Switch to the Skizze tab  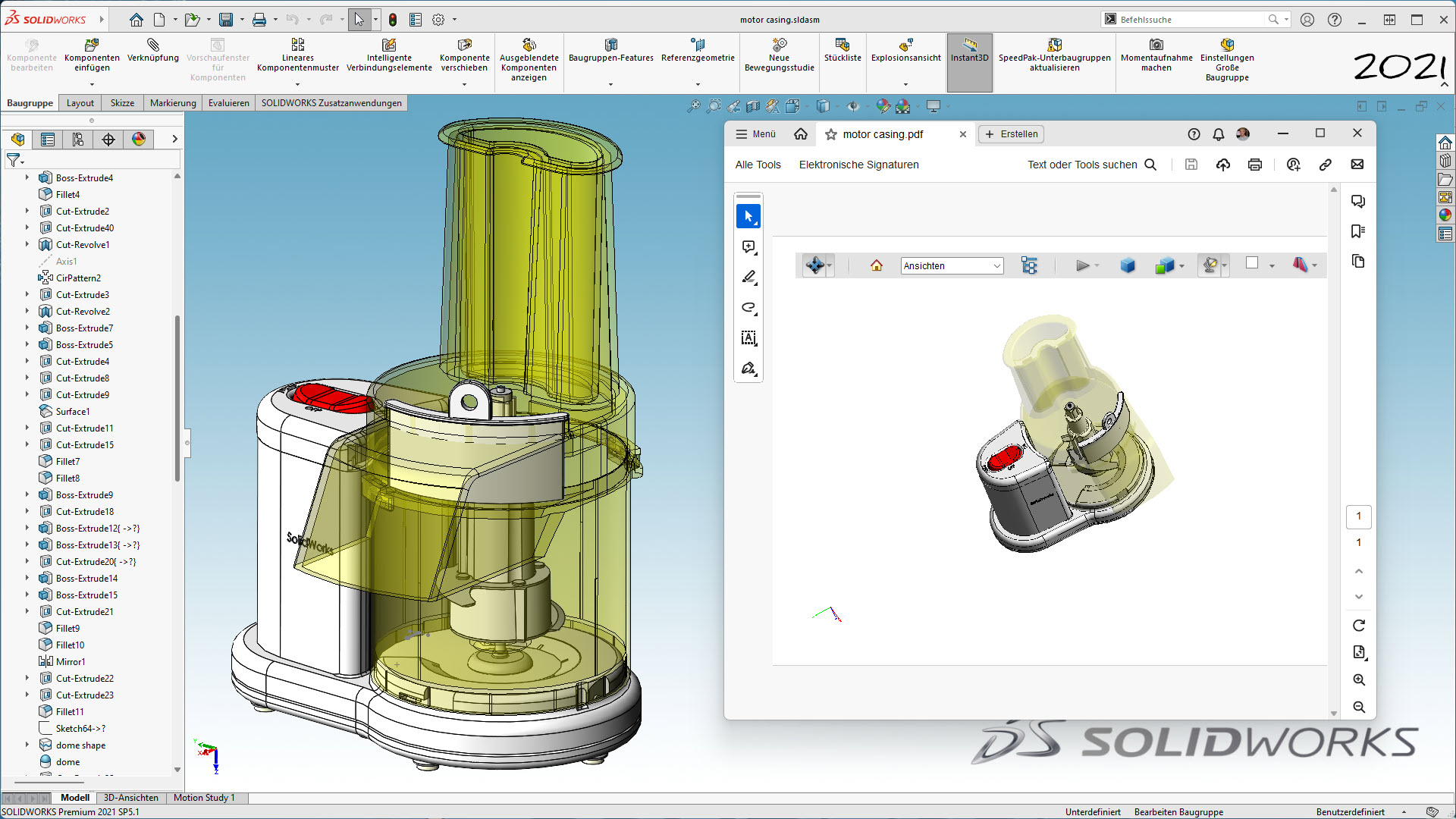[122, 103]
